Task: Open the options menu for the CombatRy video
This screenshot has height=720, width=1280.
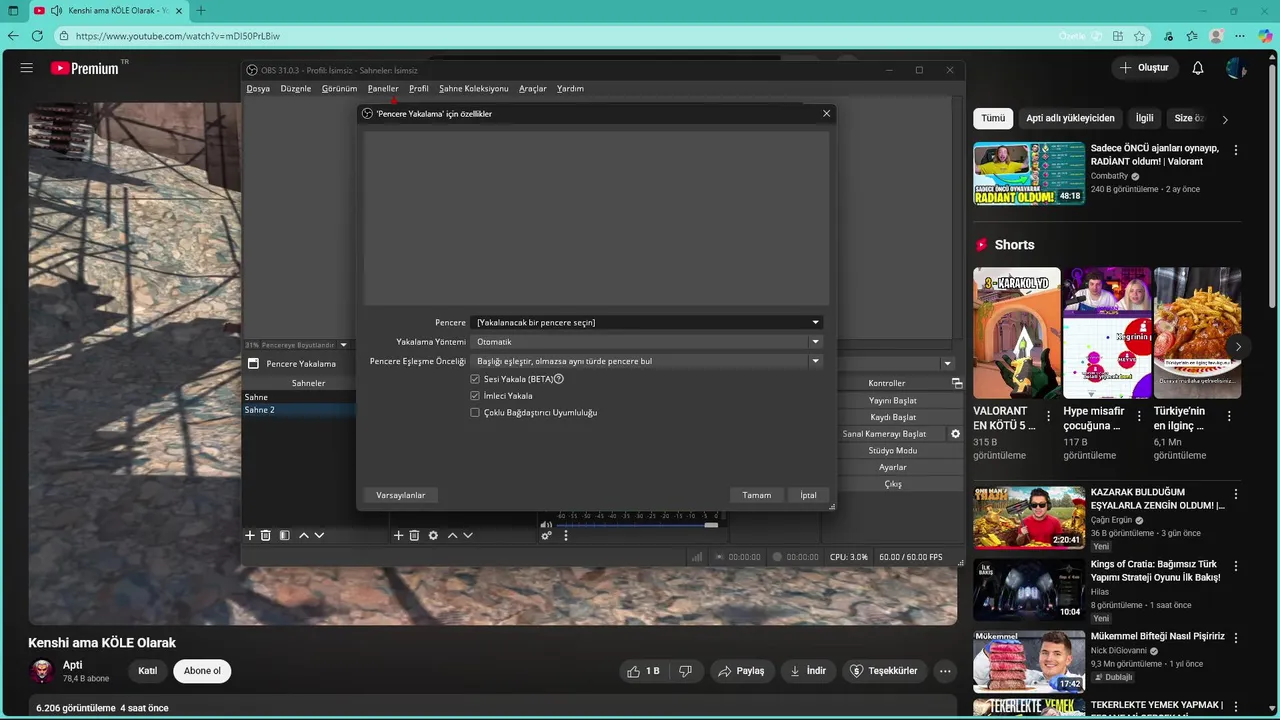Action: 1235,150
